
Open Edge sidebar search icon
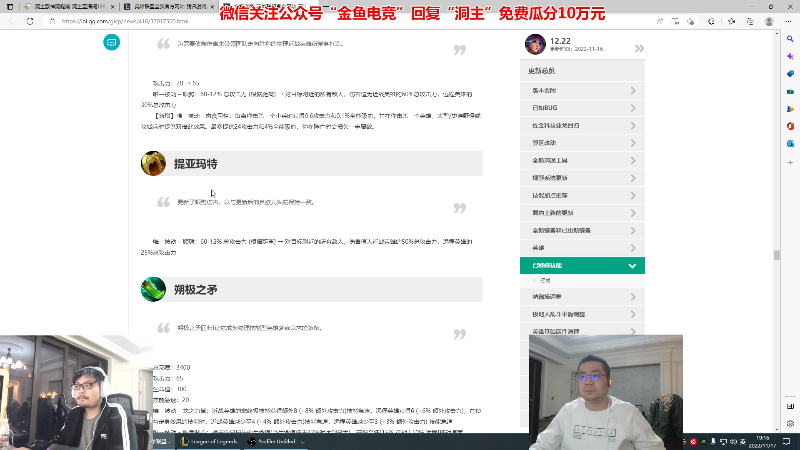[x=790, y=39]
